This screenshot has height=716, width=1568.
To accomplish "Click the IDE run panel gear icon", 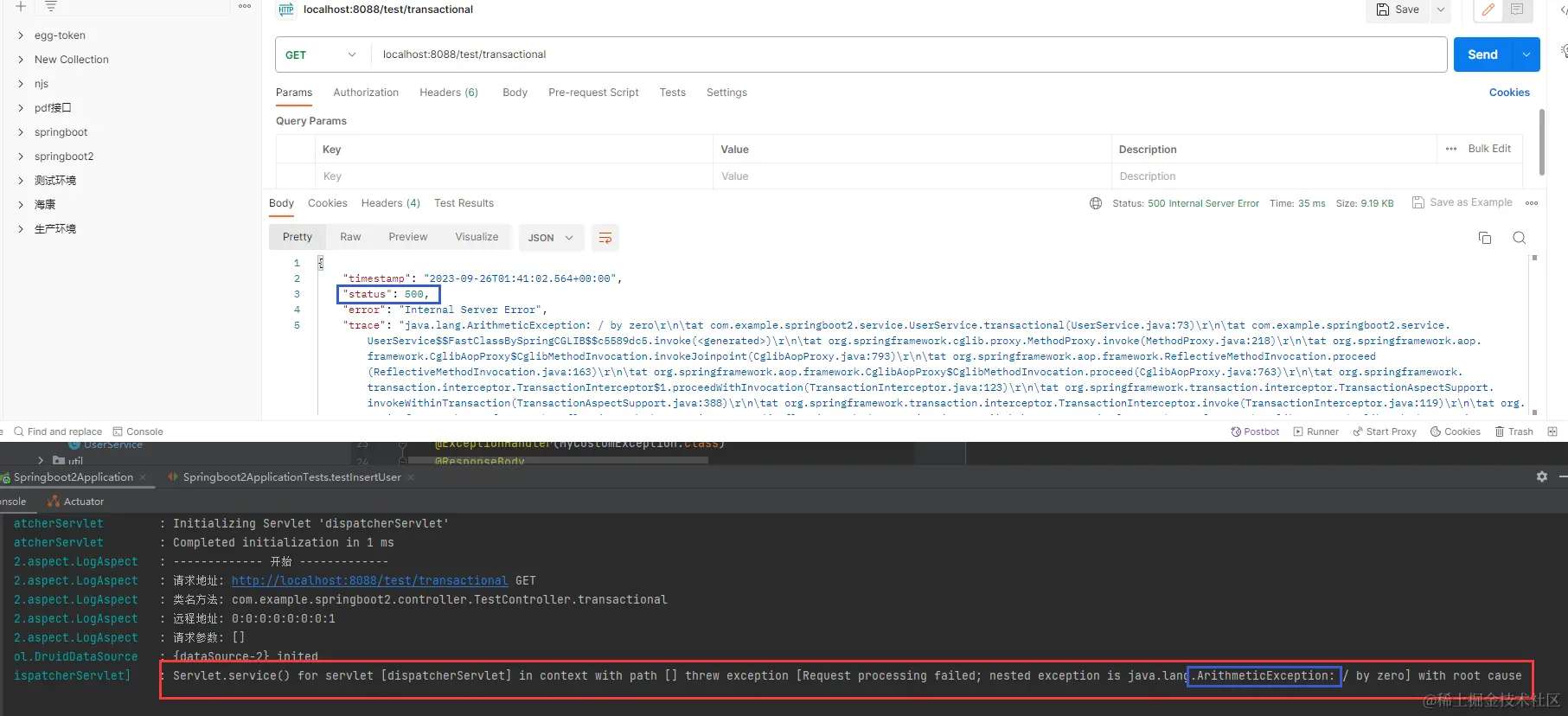I will click(x=1541, y=476).
